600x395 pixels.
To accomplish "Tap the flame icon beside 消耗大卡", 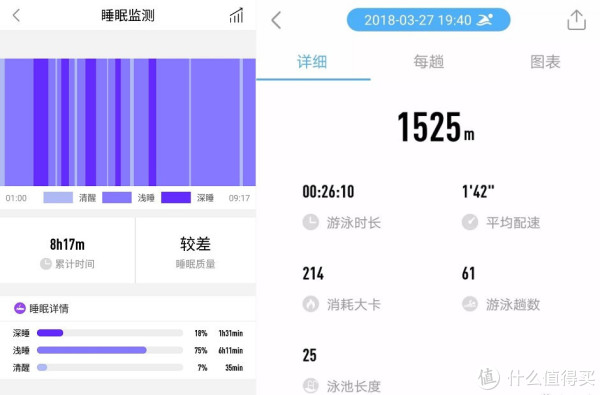I will click(310, 304).
